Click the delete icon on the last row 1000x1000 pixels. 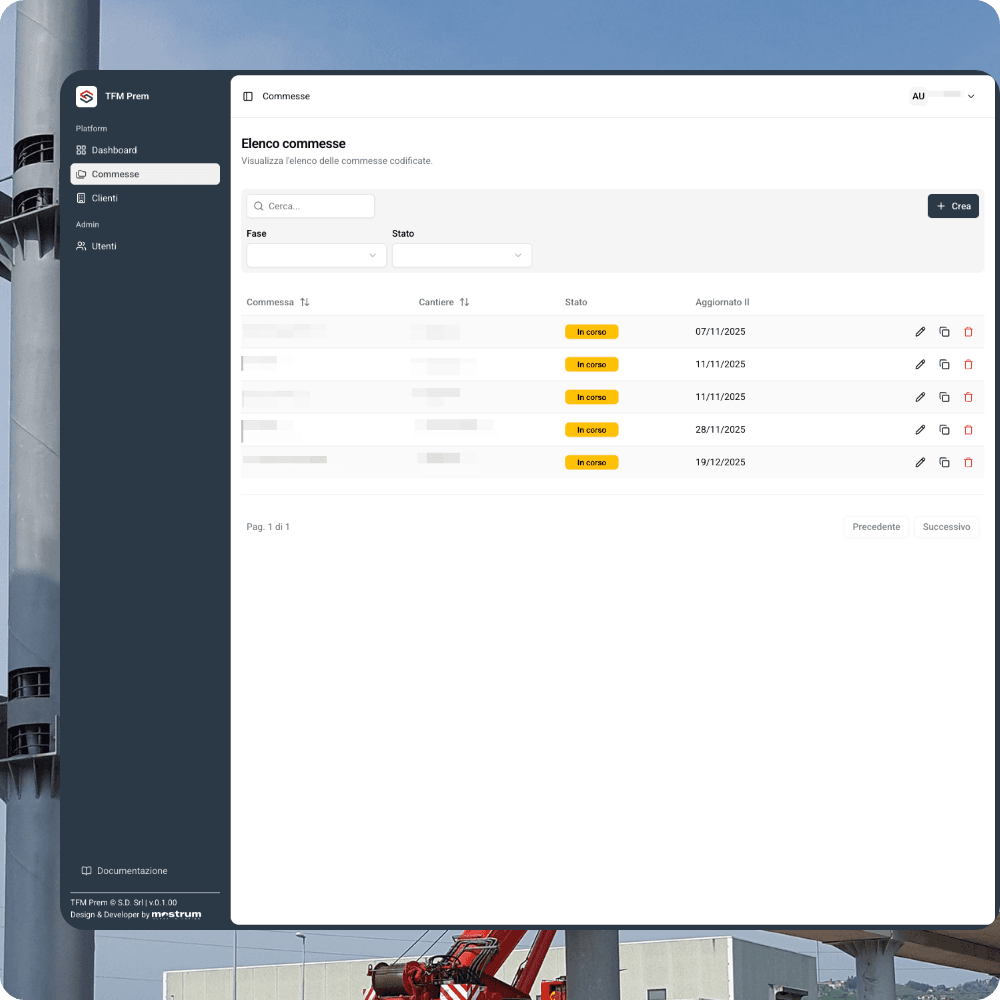click(968, 462)
